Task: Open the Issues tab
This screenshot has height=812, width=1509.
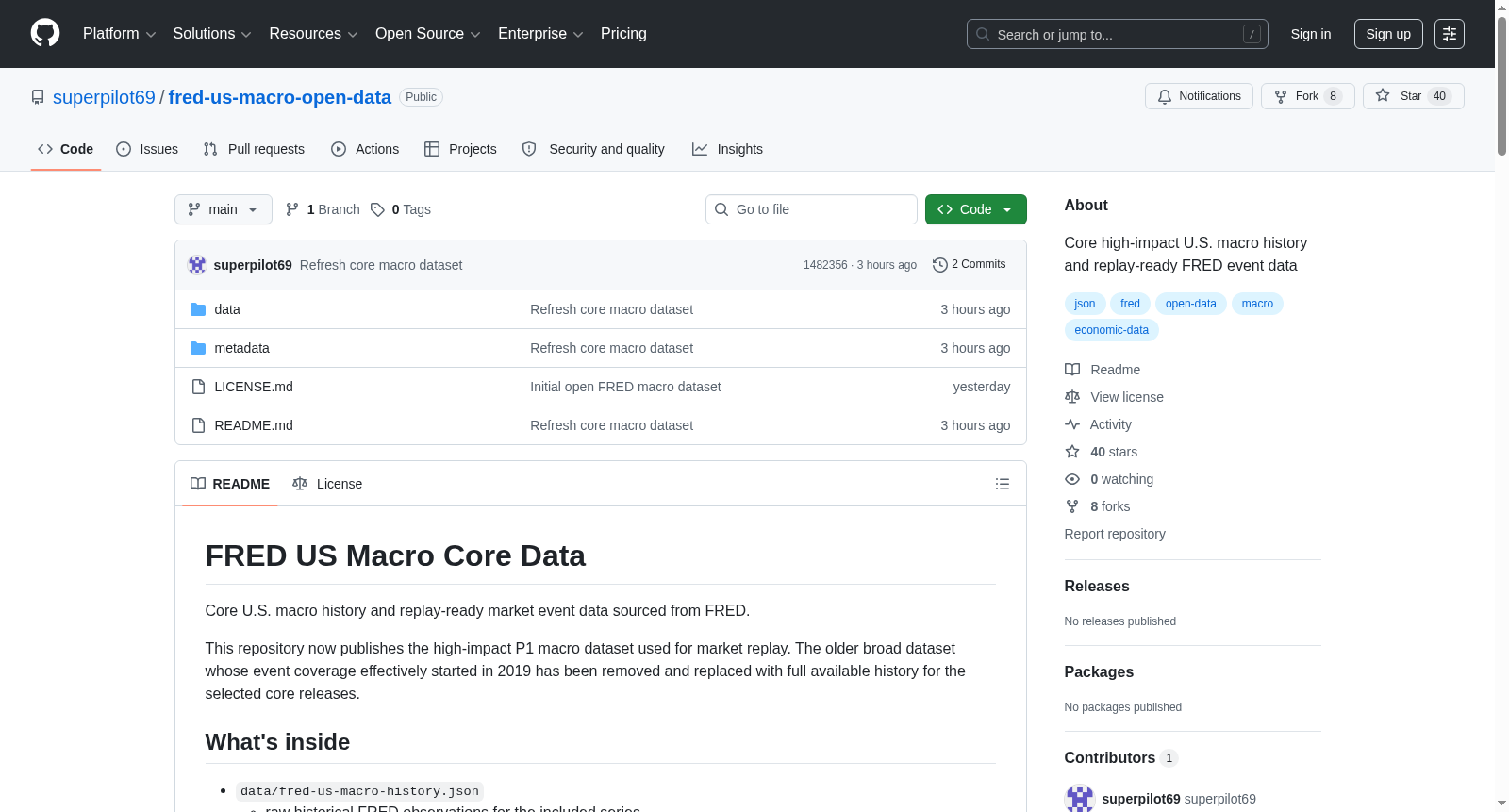Action: [x=147, y=149]
